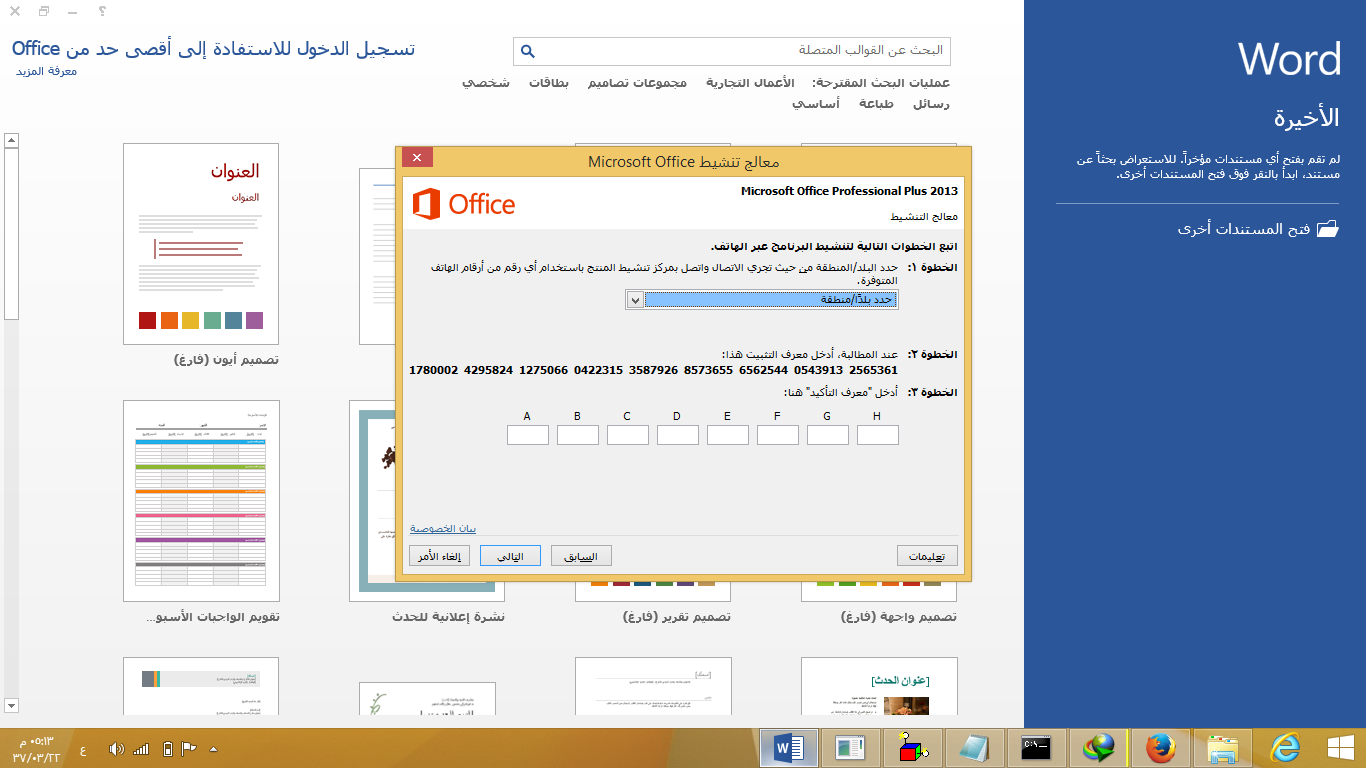Click the template list scroll up arrow
1366x768 pixels.
(x=11, y=140)
